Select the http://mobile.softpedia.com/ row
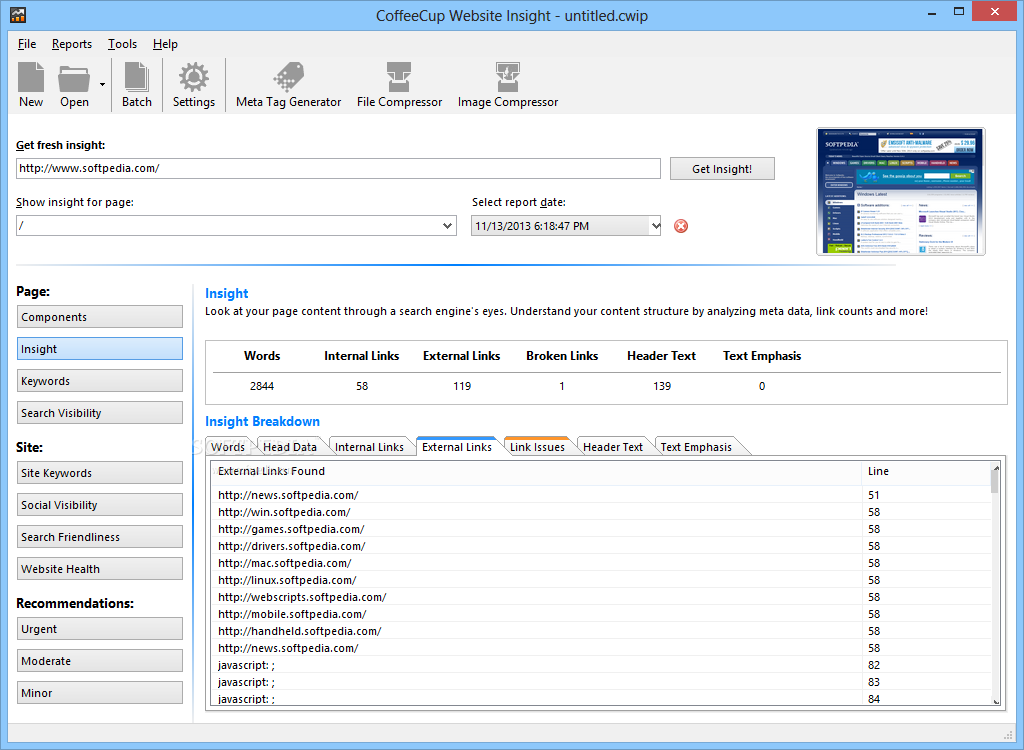Viewport: 1024px width, 750px height. (x=601, y=614)
